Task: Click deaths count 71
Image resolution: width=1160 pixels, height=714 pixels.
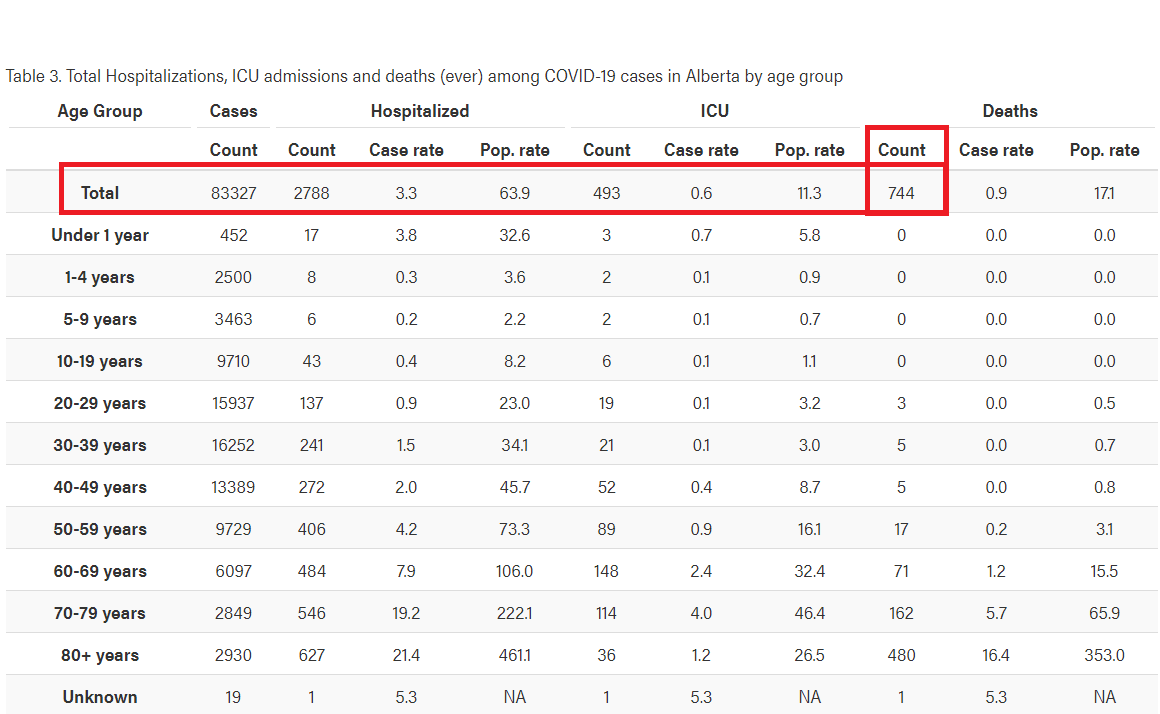Action: click(902, 572)
